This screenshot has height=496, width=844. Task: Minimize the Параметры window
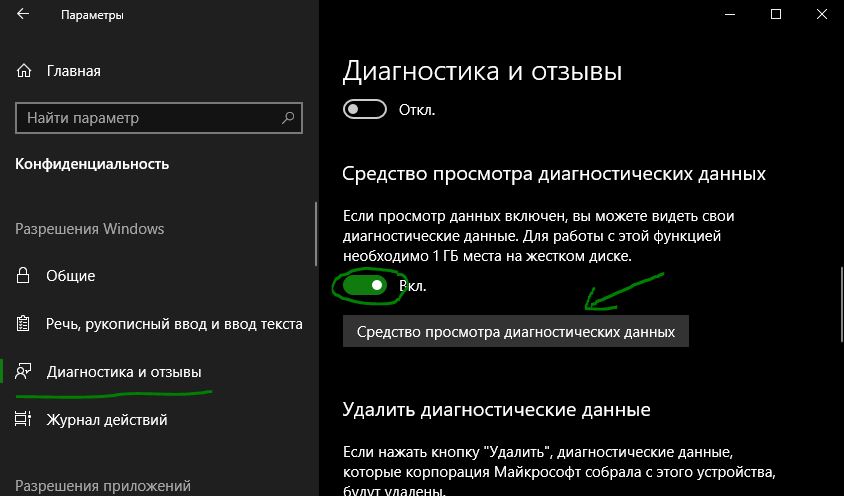click(729, 15)
